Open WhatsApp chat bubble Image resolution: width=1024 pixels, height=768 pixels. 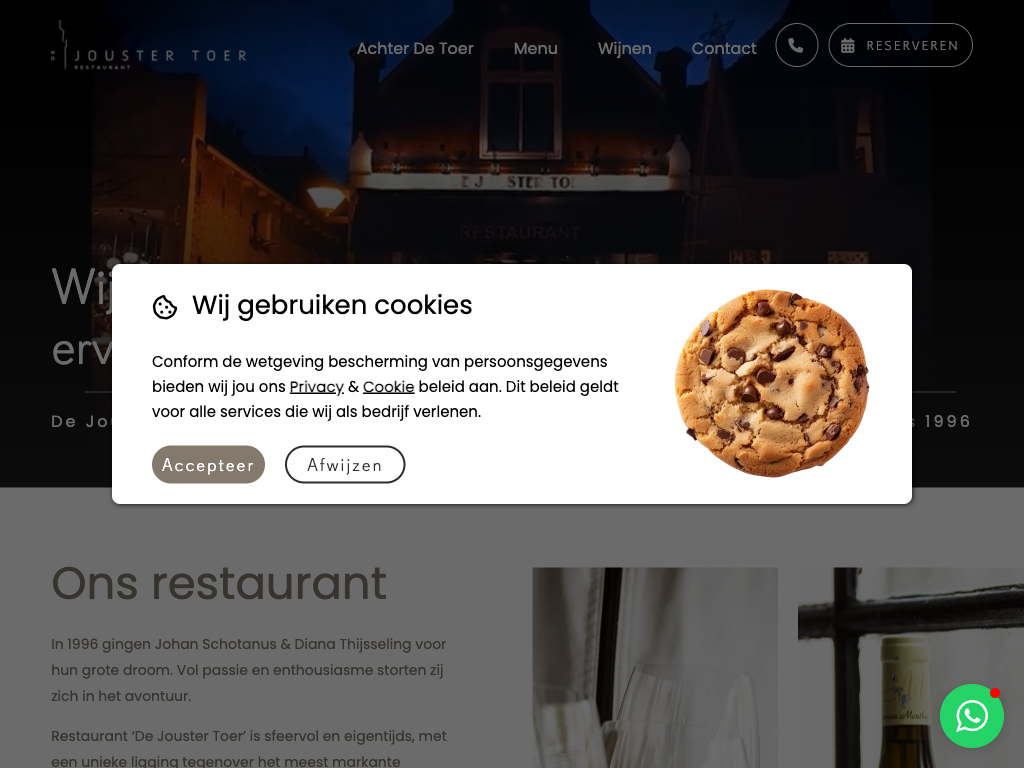pyautogui.click(x=972, y=716)
